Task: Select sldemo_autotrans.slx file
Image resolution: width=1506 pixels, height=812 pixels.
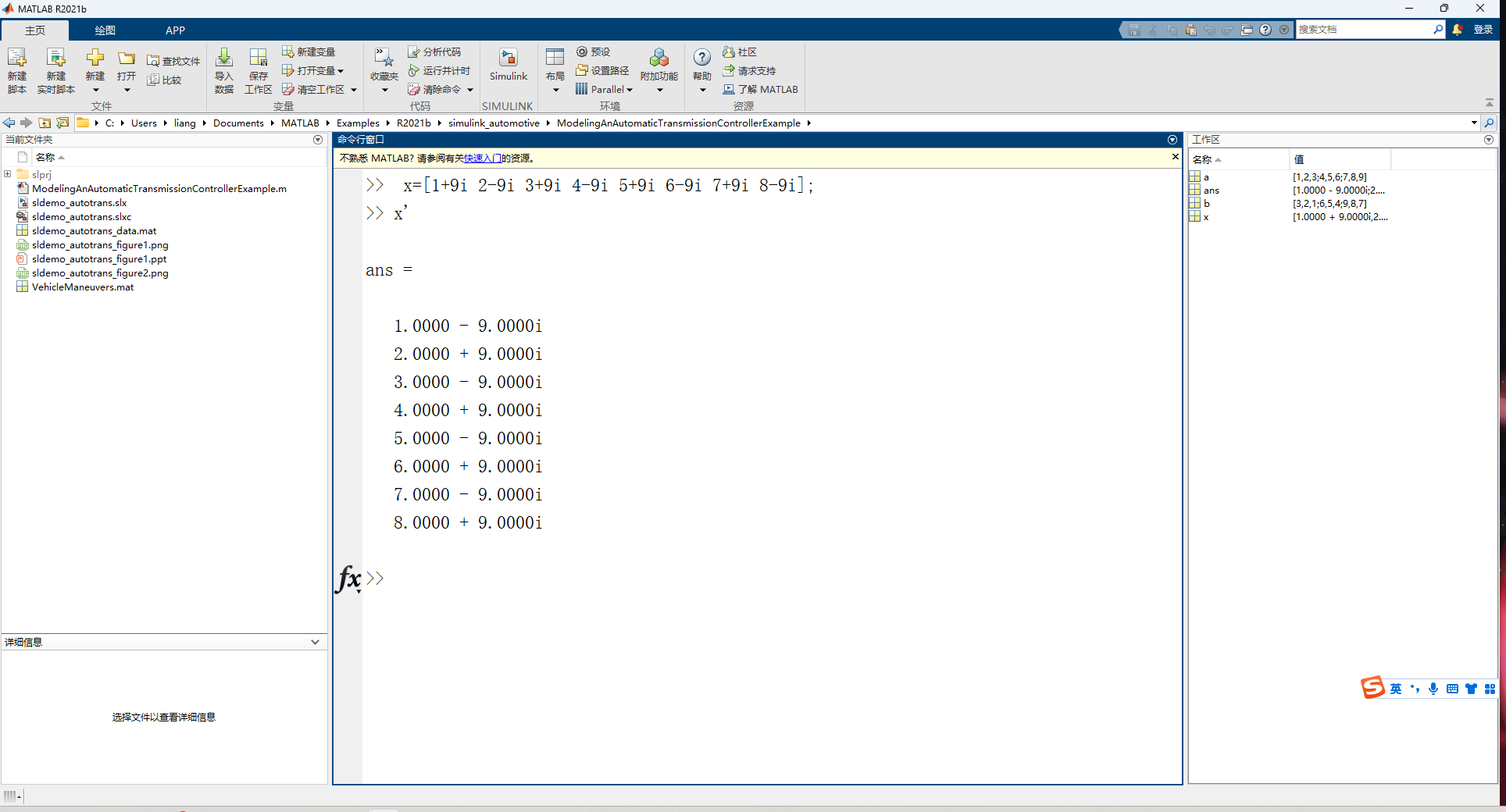Action: pos(79,202)
